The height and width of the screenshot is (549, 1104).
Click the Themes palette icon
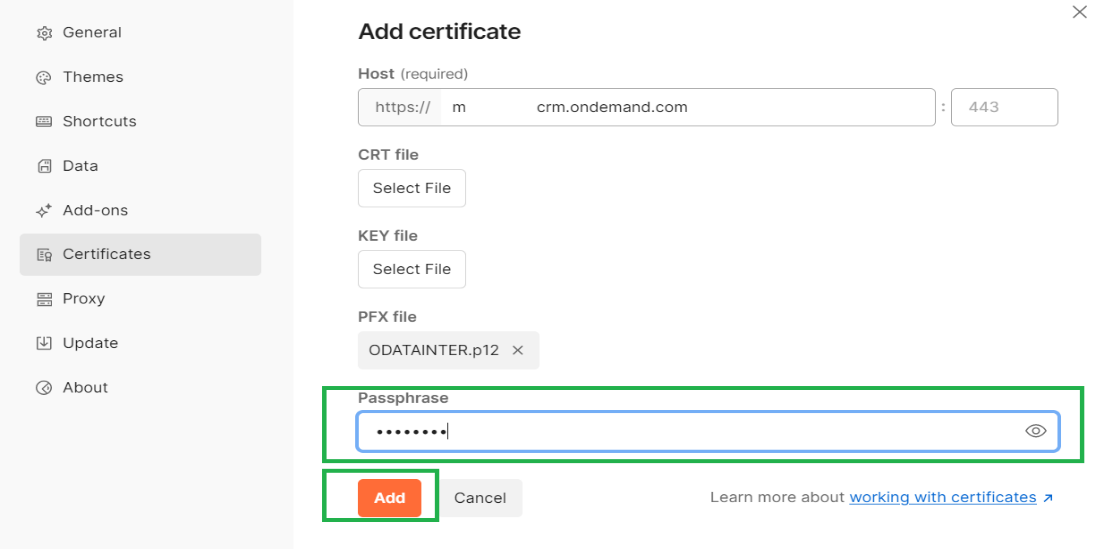(x=44, y=77)
